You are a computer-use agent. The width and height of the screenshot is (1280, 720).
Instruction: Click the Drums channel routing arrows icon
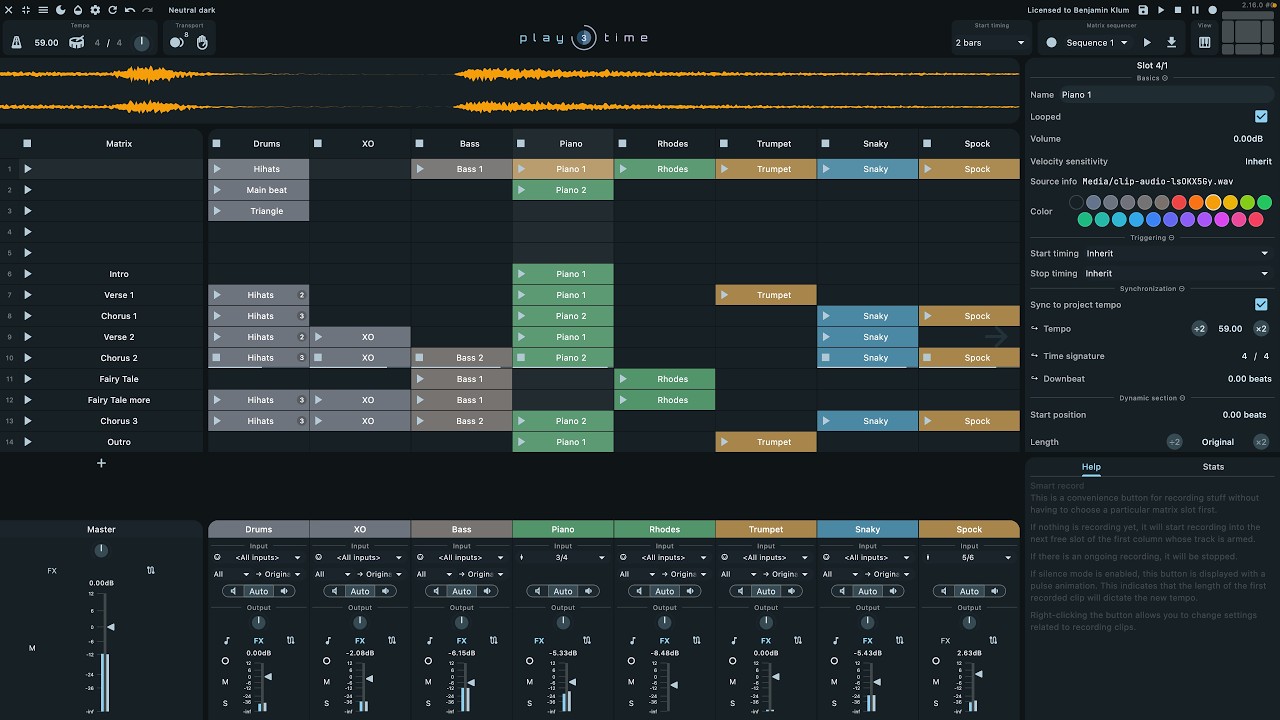pyautogui.click(x=291, y=641)
